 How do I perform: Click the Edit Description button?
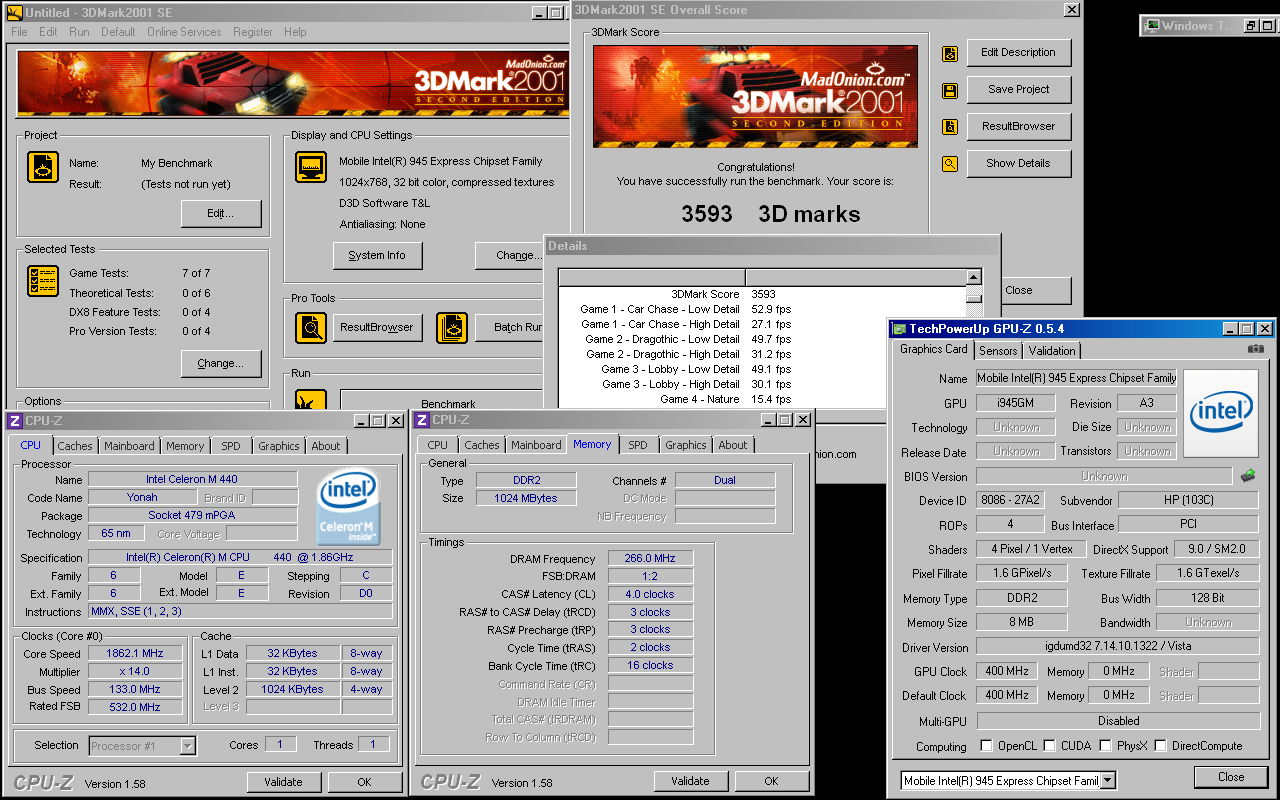[x=1018, y=52]
